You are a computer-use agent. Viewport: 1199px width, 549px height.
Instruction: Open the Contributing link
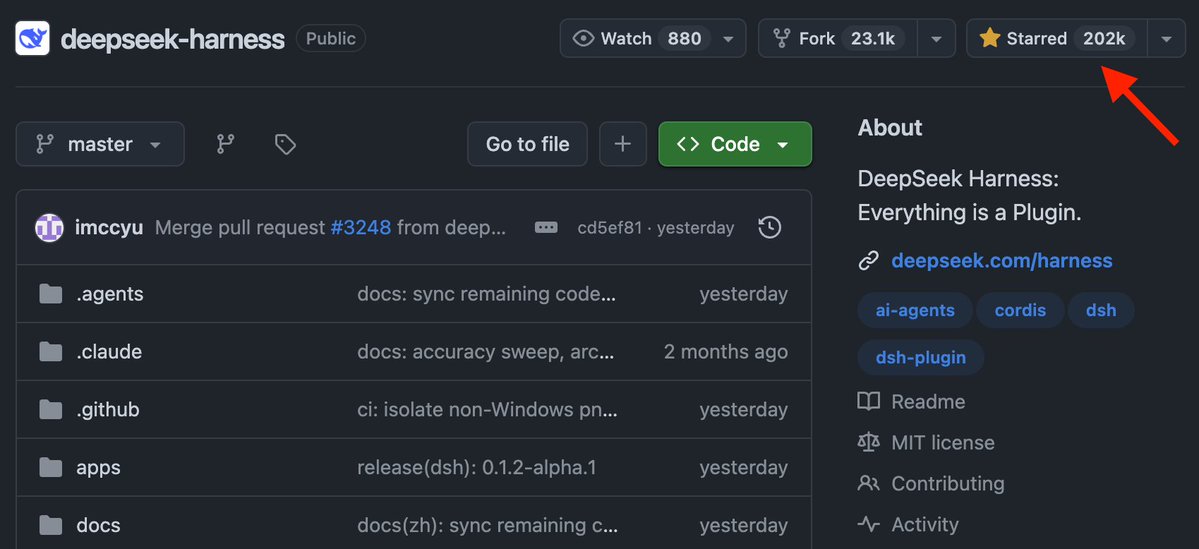tap(948, 483)
